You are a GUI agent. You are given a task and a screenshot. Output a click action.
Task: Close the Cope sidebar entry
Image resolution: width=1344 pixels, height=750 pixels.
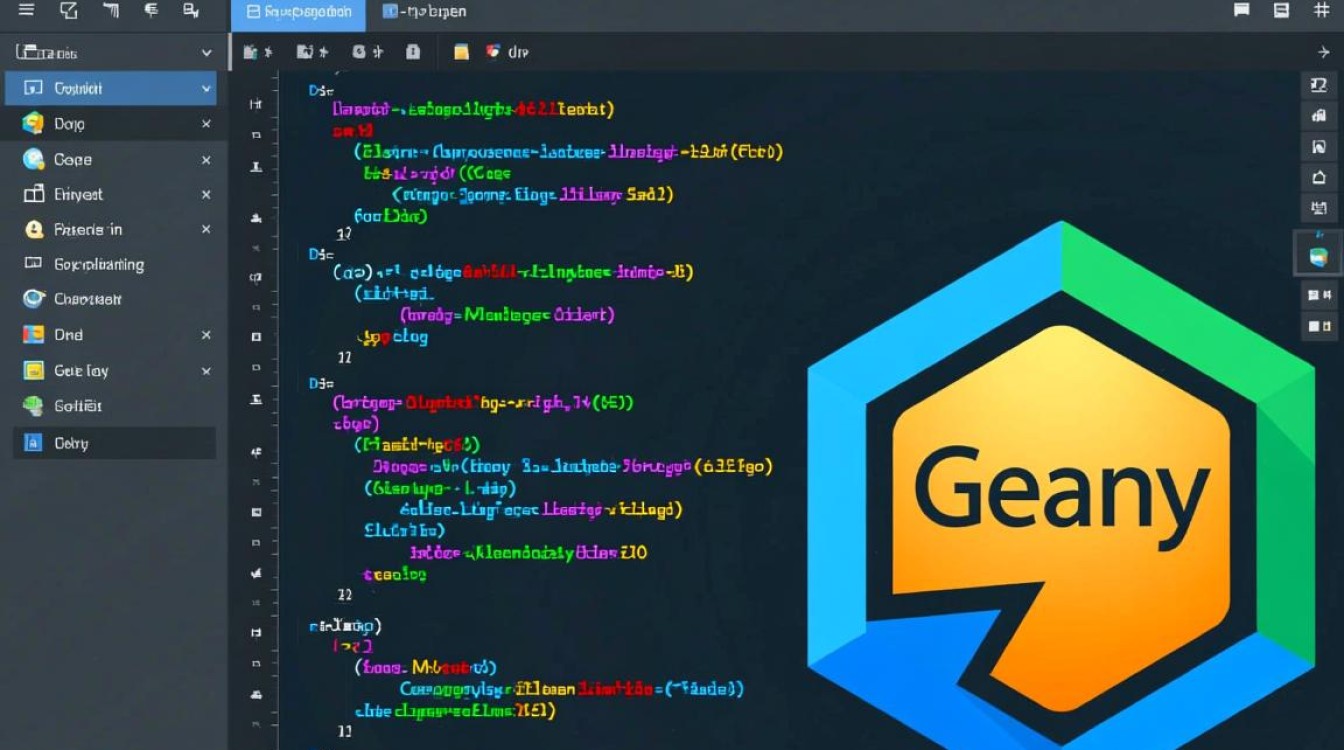(x=206, y=160)
